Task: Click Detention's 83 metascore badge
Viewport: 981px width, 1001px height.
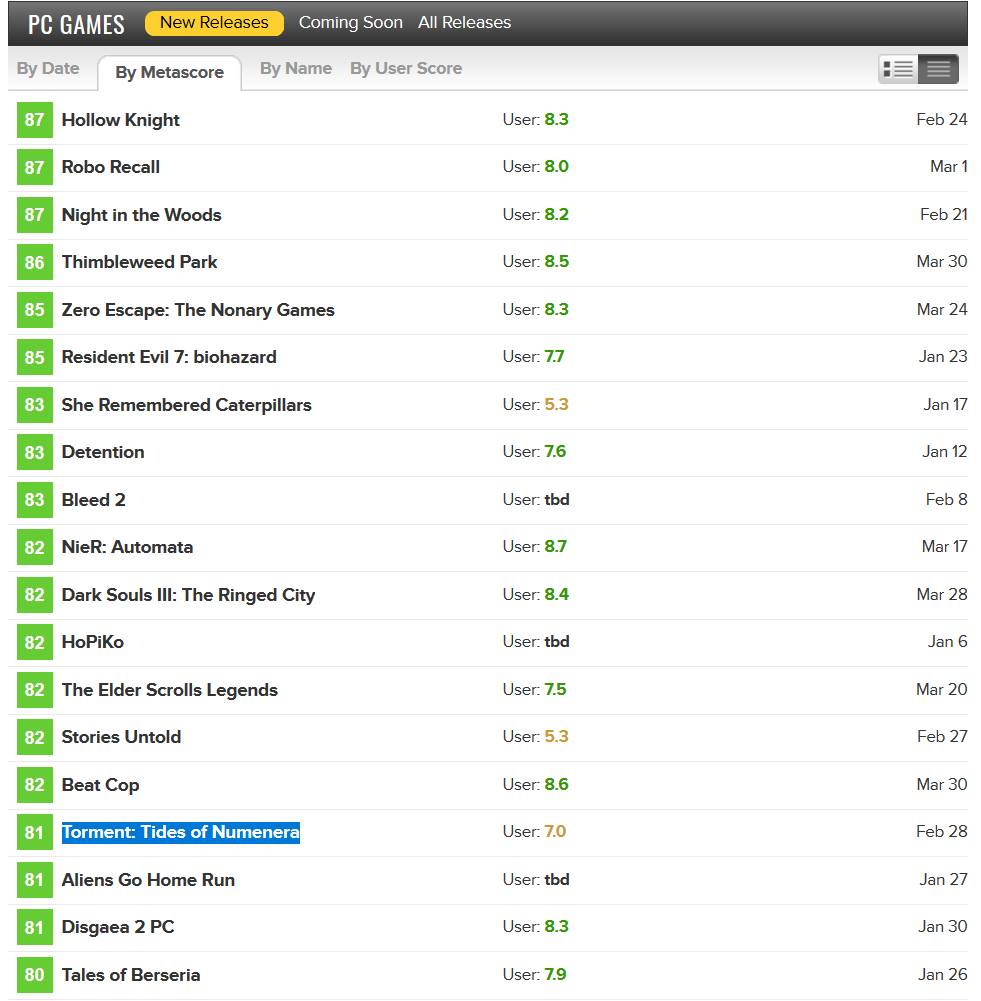Action: (x=34, y=453)
